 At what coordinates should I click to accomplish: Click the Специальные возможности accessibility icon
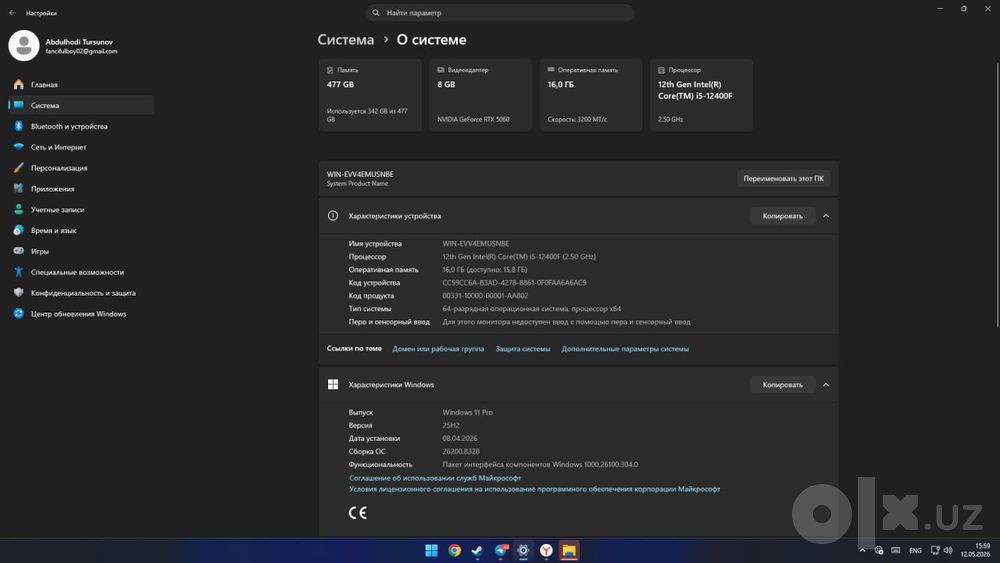18,272
